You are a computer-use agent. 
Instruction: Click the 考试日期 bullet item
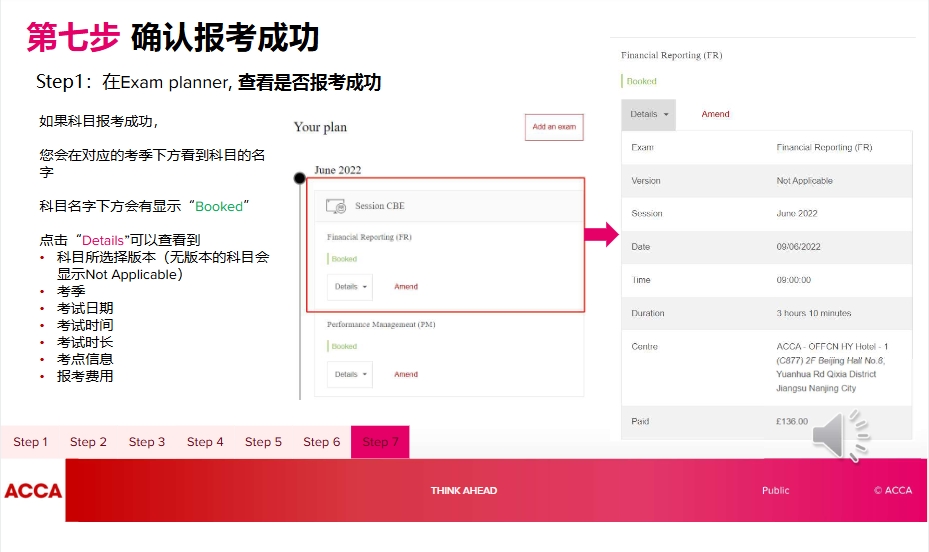85,308
